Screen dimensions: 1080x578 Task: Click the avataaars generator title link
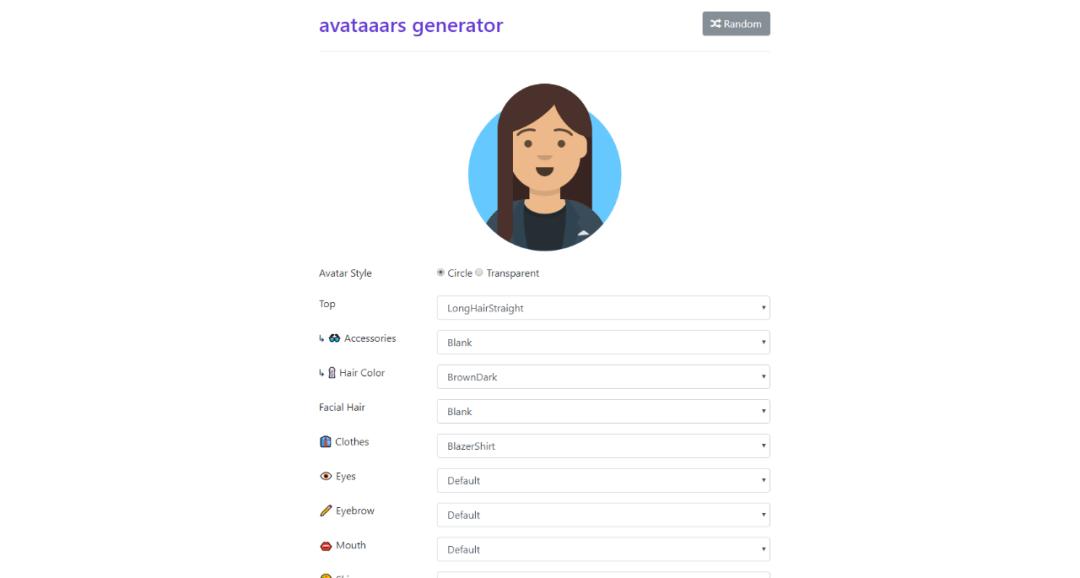click(410, 25)
